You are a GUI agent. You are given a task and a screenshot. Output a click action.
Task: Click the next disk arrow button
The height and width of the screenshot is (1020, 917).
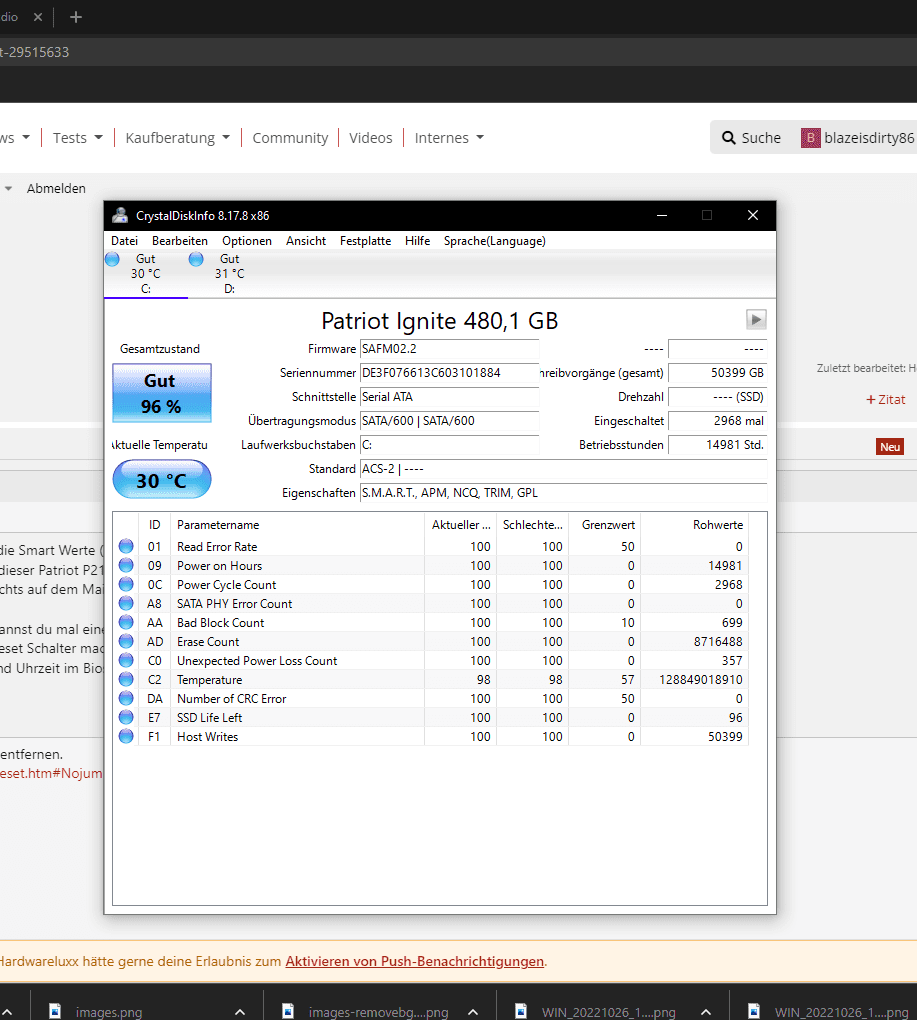[x=756, y=319]
